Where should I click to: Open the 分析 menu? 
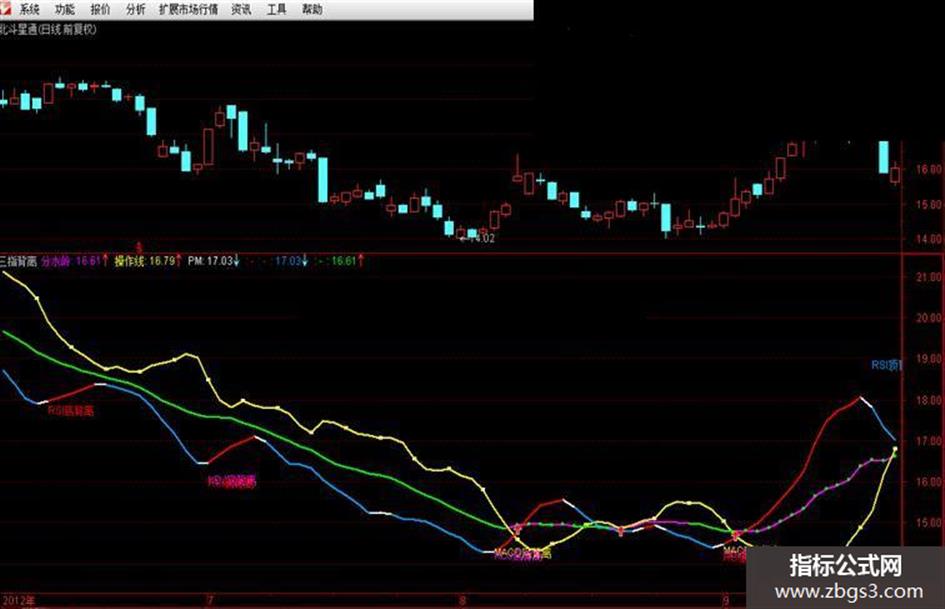click(136, 10)
